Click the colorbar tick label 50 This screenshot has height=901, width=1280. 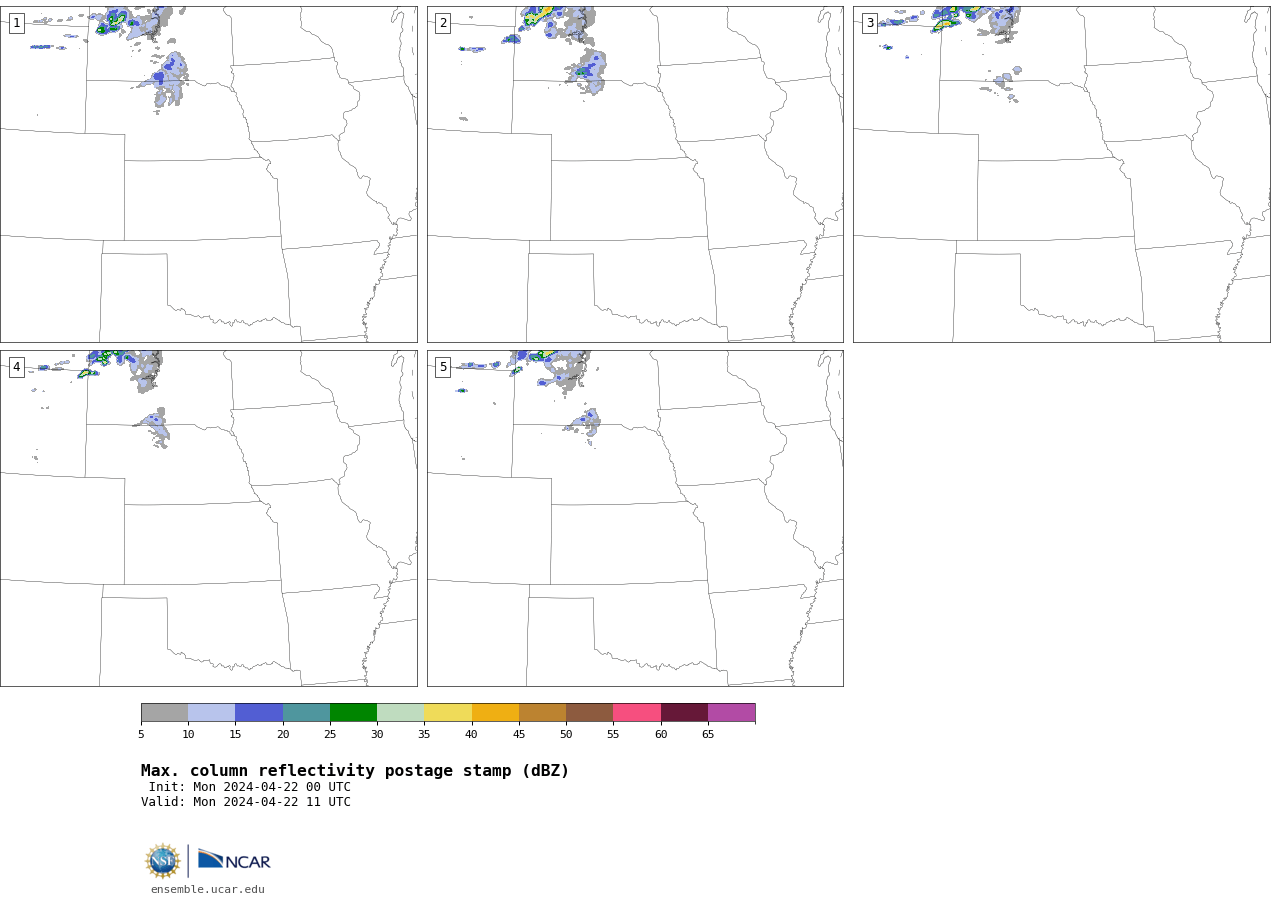tap(566, 735)
